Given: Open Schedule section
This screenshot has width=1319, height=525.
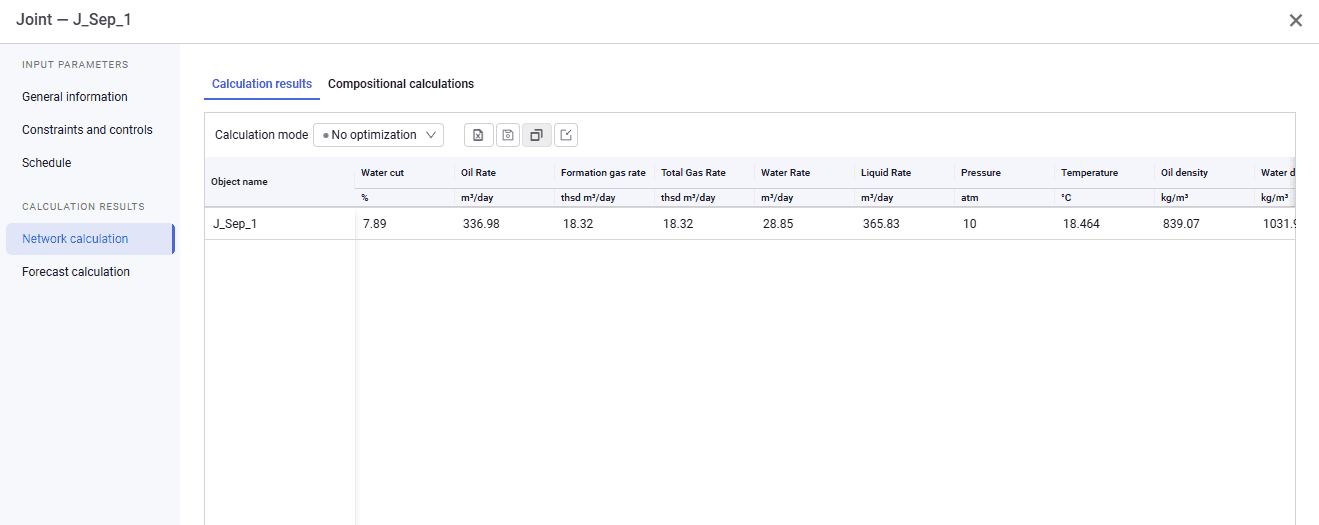Looking at the screenshot, I should [x=47, y=163].
